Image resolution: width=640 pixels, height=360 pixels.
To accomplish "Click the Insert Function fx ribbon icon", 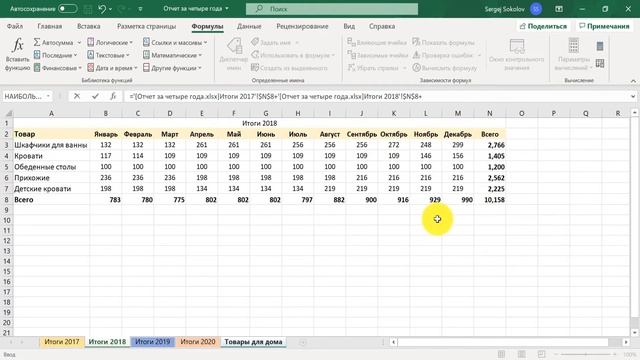I will (18, 45).
